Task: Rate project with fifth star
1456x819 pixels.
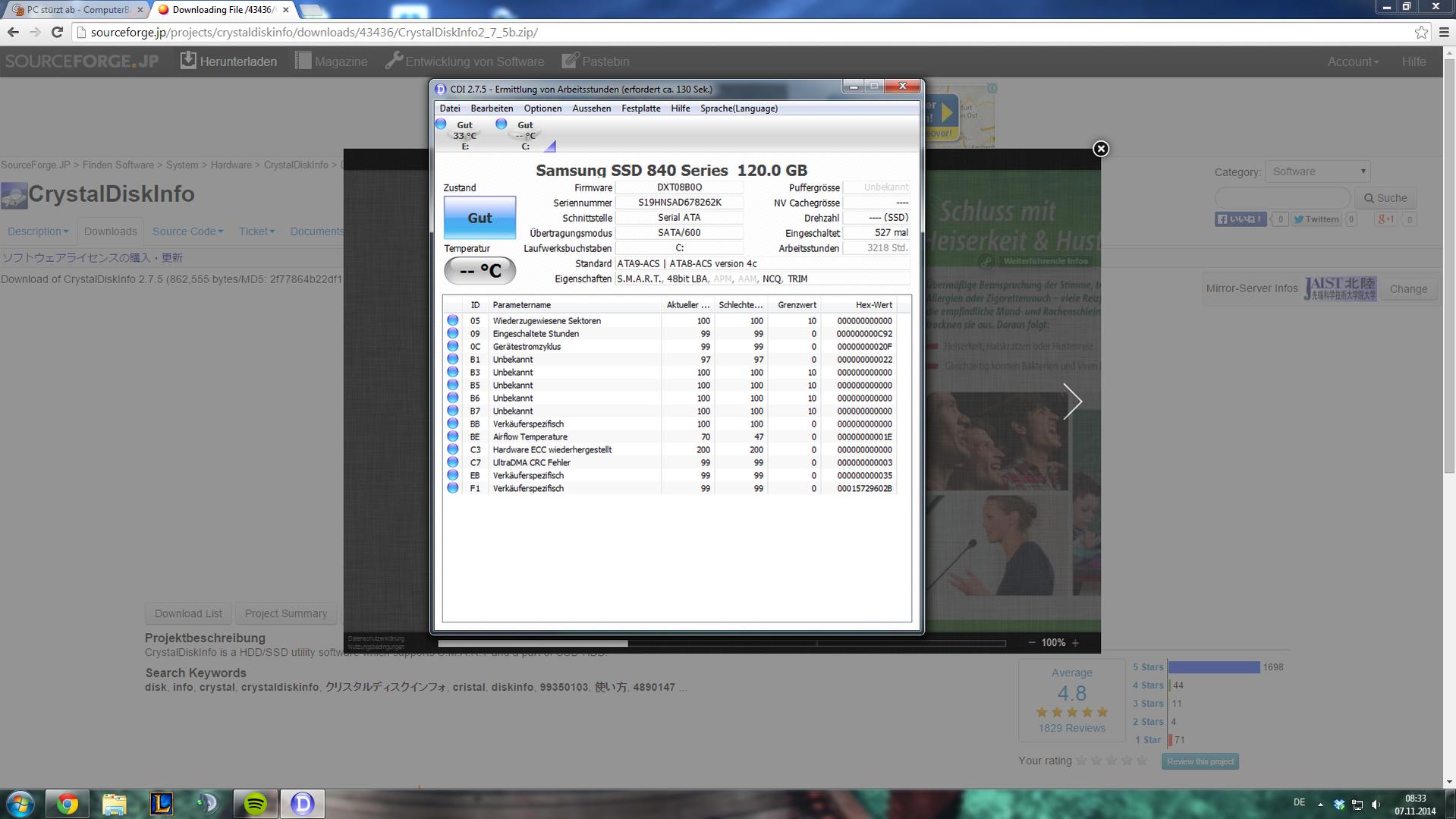Action: tap(1142, 761)
